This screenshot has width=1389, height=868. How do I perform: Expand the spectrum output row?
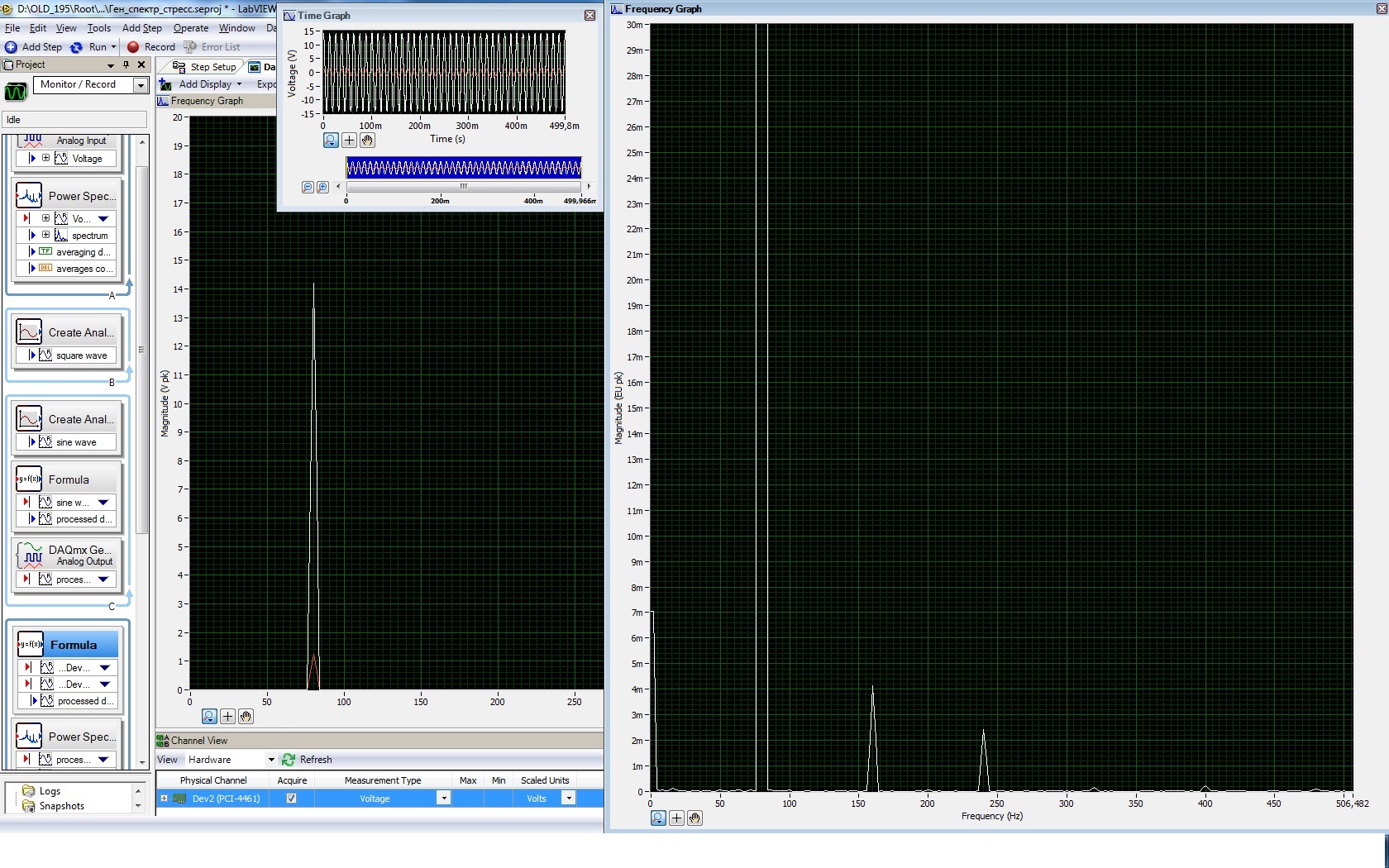pos(45,235)
